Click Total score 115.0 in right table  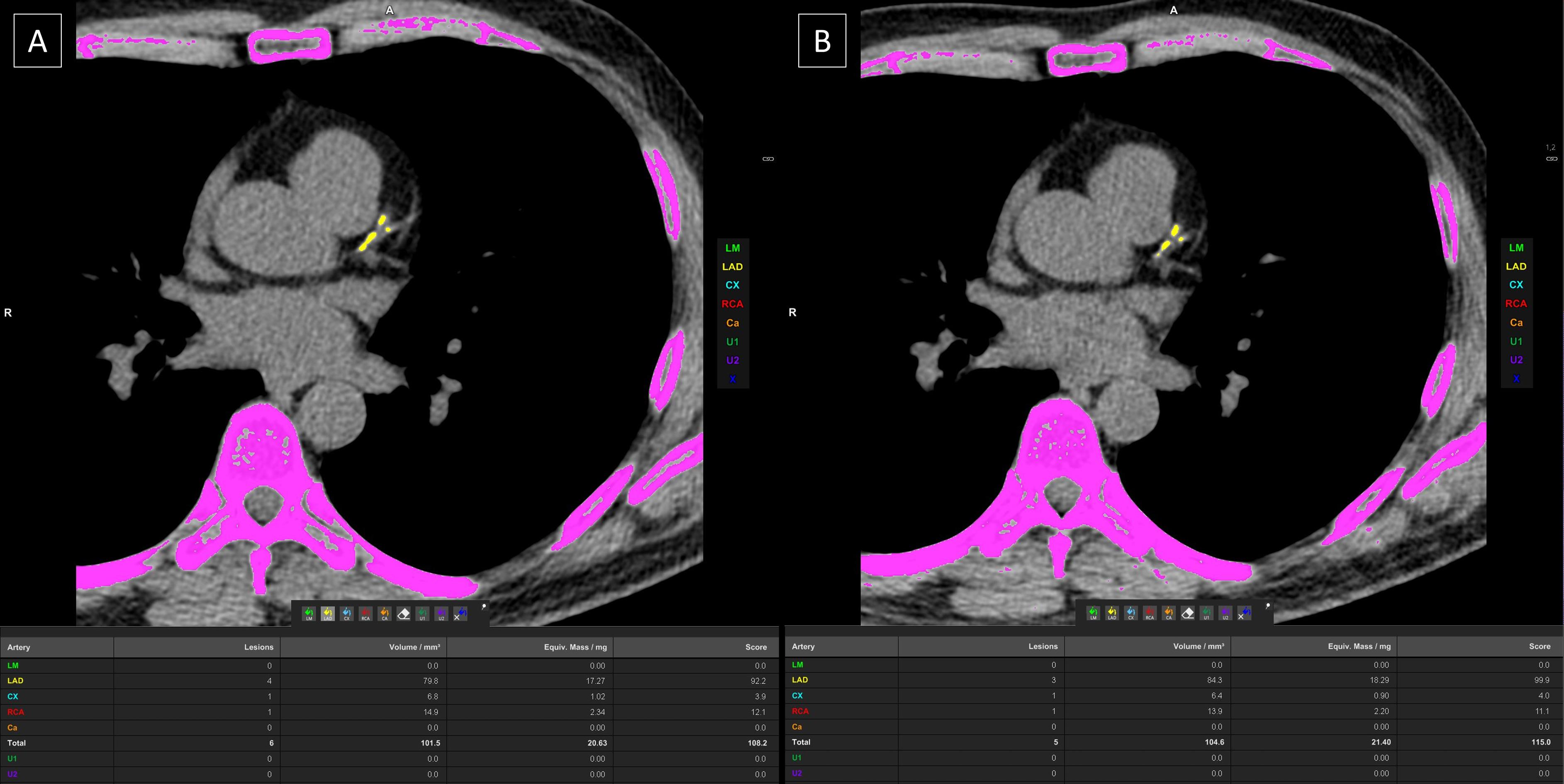(1541, 742)
